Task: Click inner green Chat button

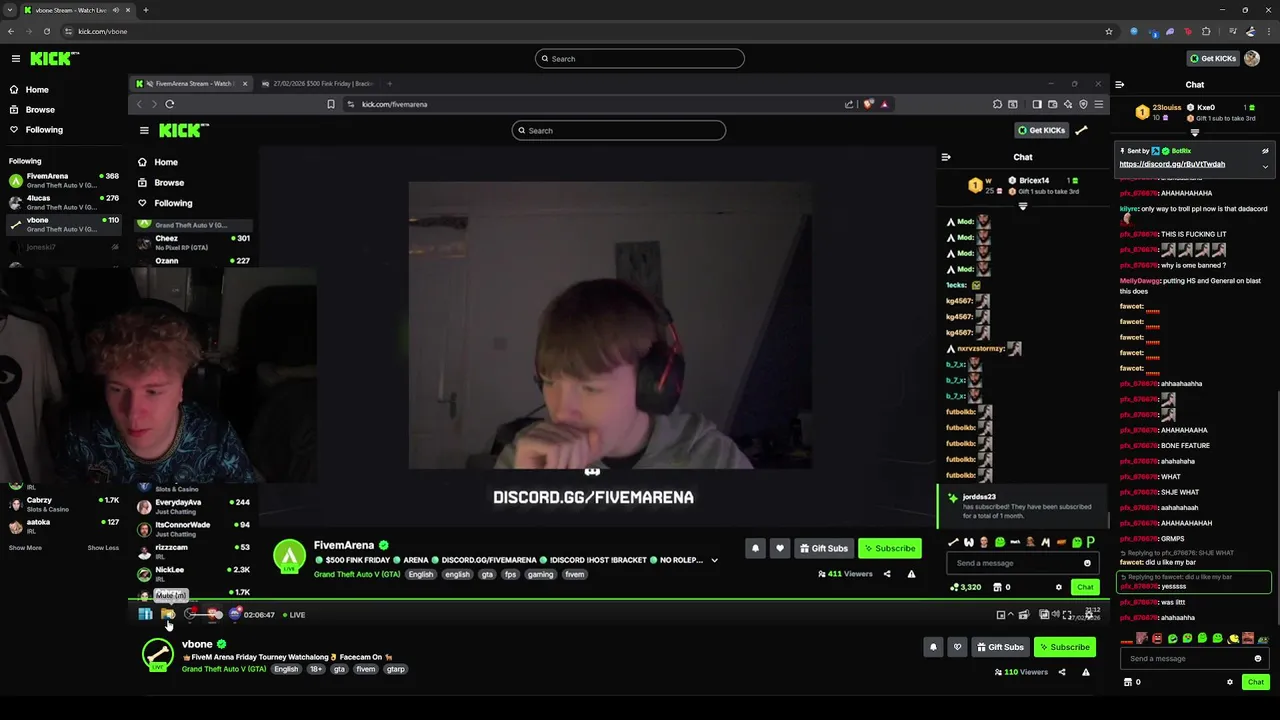Action: point(1085,587)
